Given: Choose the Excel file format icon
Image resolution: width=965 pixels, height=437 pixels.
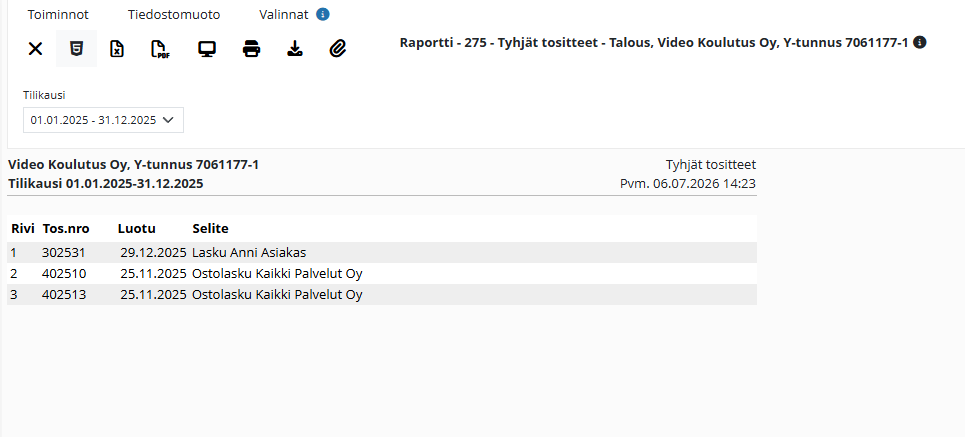Looking at the screenshot, I should [x=117, y=49].
